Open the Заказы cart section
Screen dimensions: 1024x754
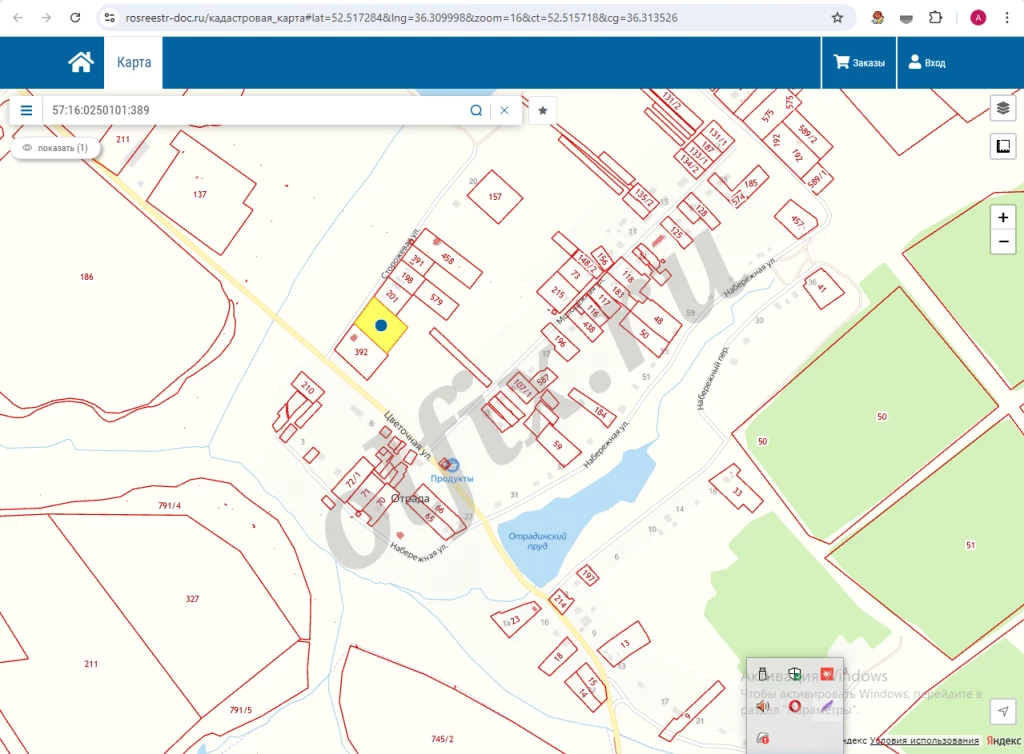(859, 63)
